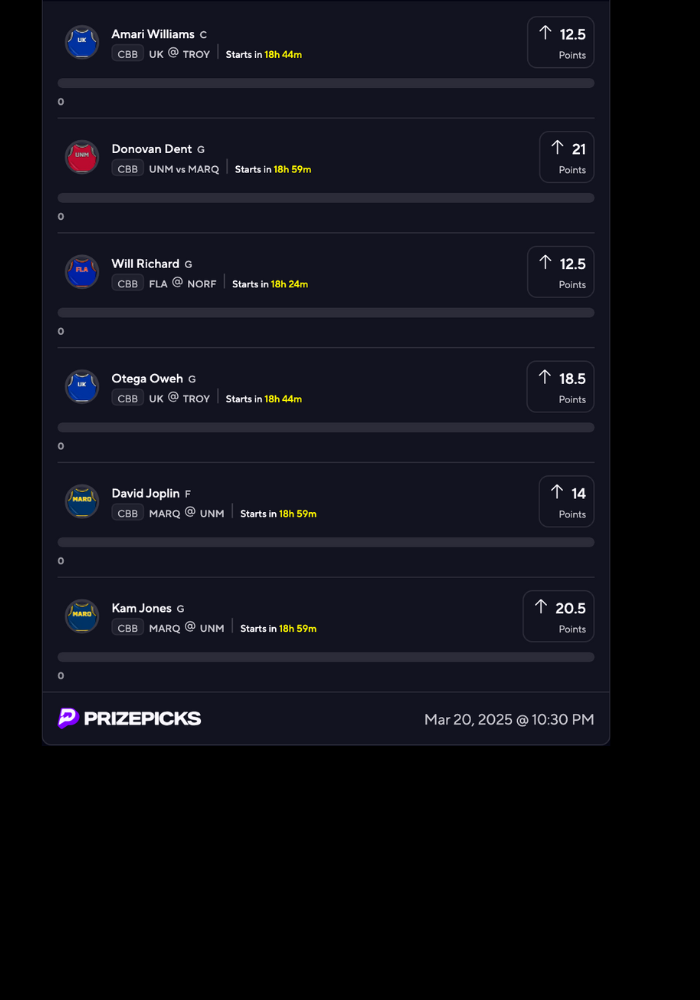Click CBB league tag on David Joplin row
This screenshot has width=700, height=1000.
click(x=128, y=514)
